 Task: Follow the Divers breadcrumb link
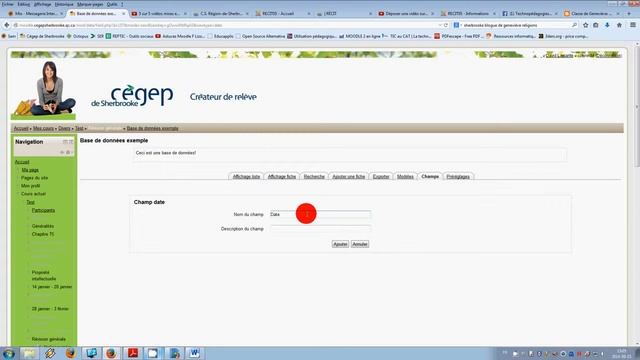[64, 129]
